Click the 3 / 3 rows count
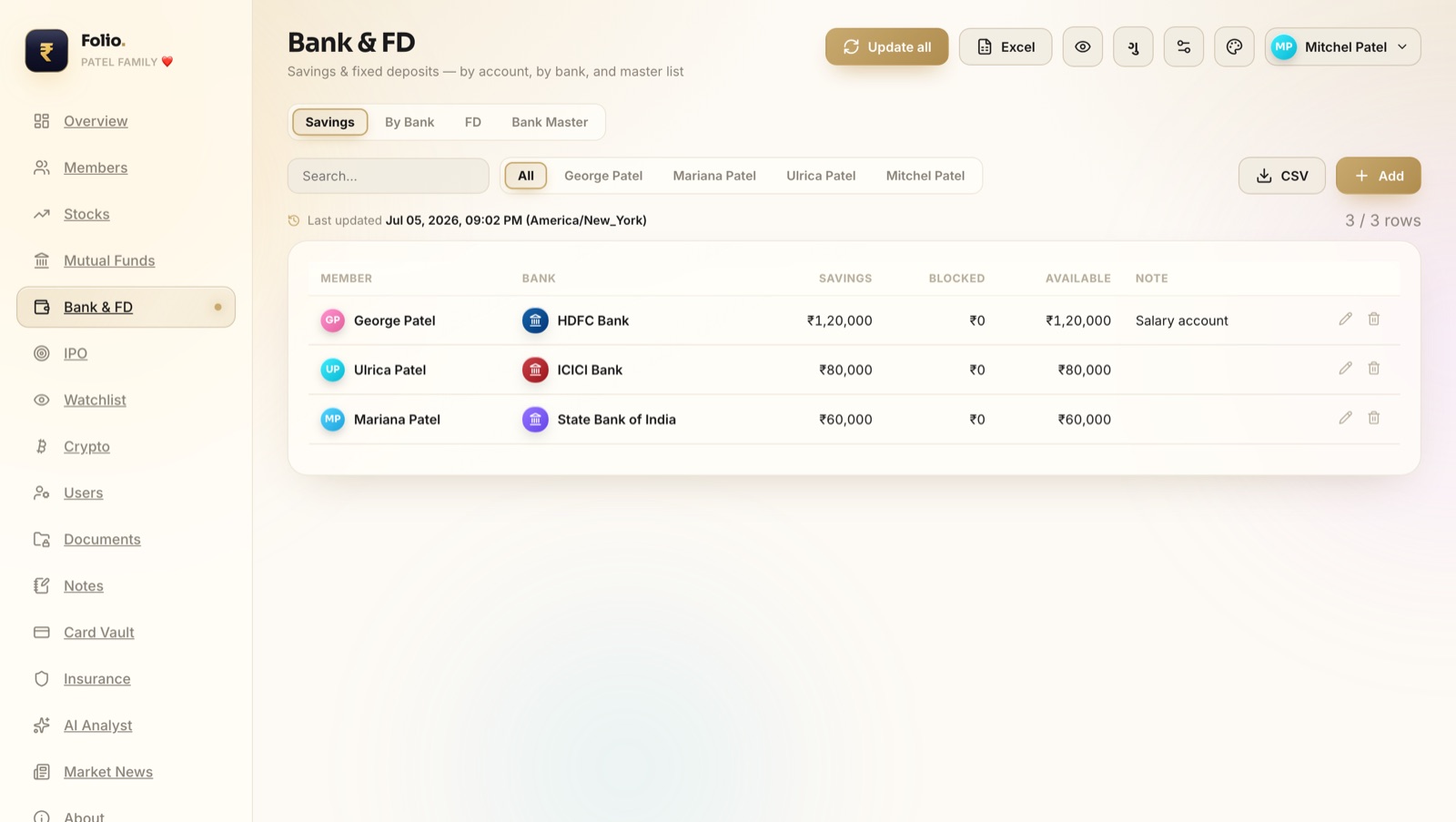Image resolution: width=1456 pixels, height=822 pixels. [1383, 220]
